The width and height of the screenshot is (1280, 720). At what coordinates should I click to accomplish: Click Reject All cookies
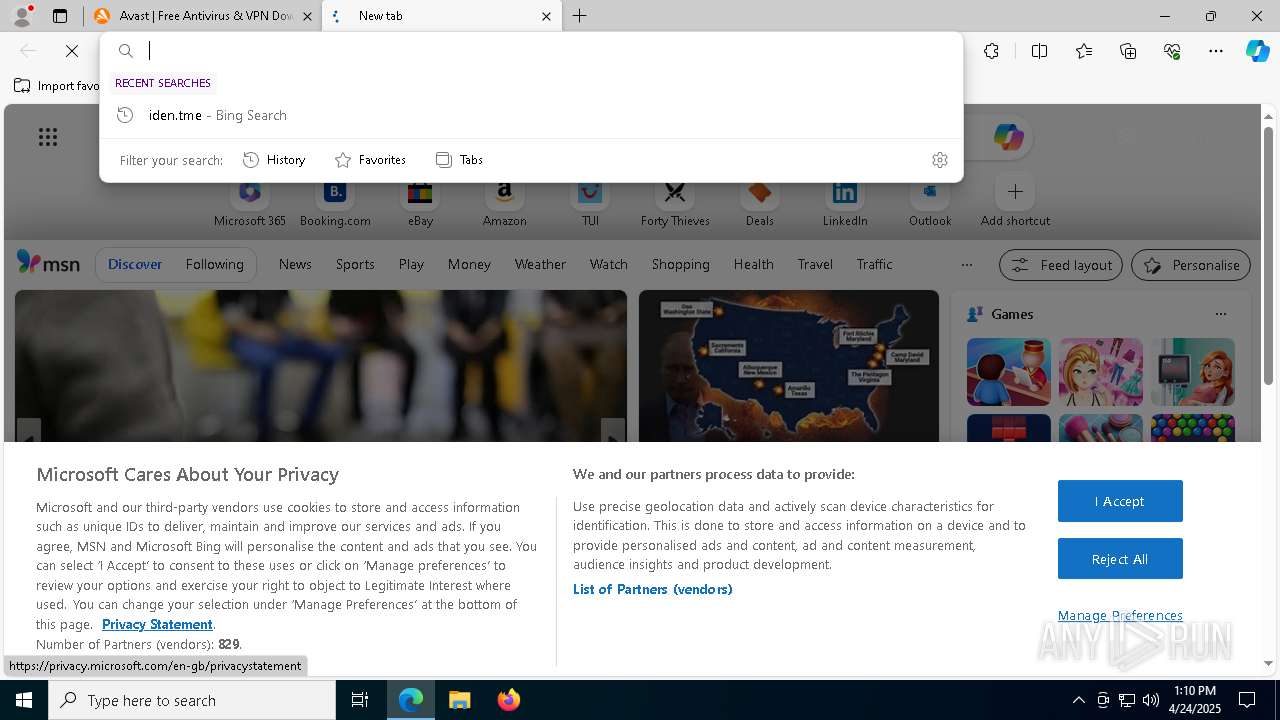coord(1120,559)
